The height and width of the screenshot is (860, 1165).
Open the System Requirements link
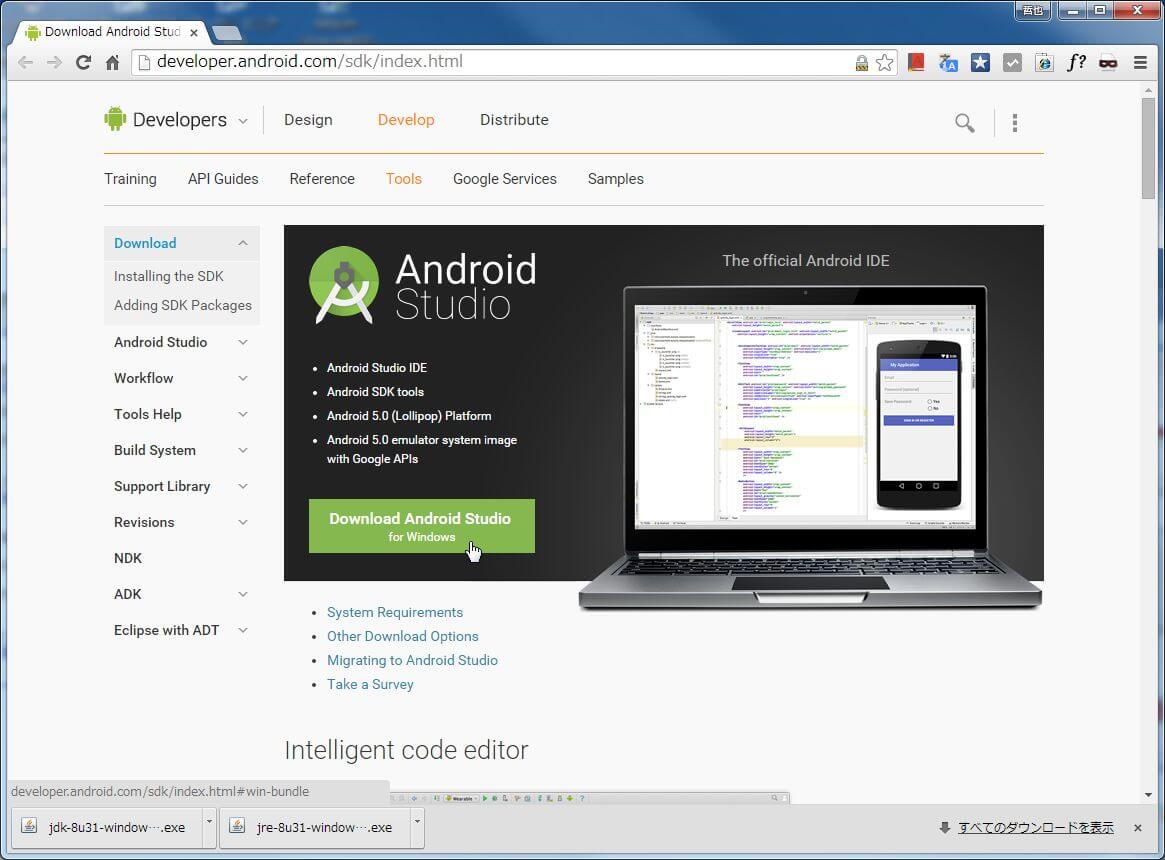point(395,612)
